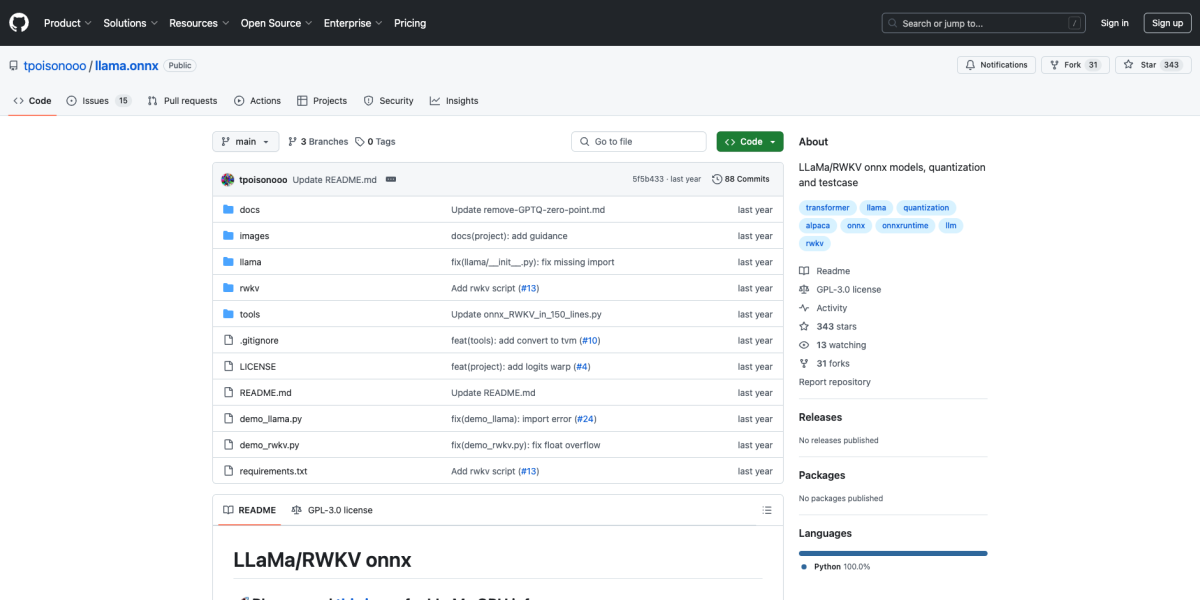Screen dimensions: 1200x600
Task: Expand the Product menu
Action: click(x=67, y=22)
